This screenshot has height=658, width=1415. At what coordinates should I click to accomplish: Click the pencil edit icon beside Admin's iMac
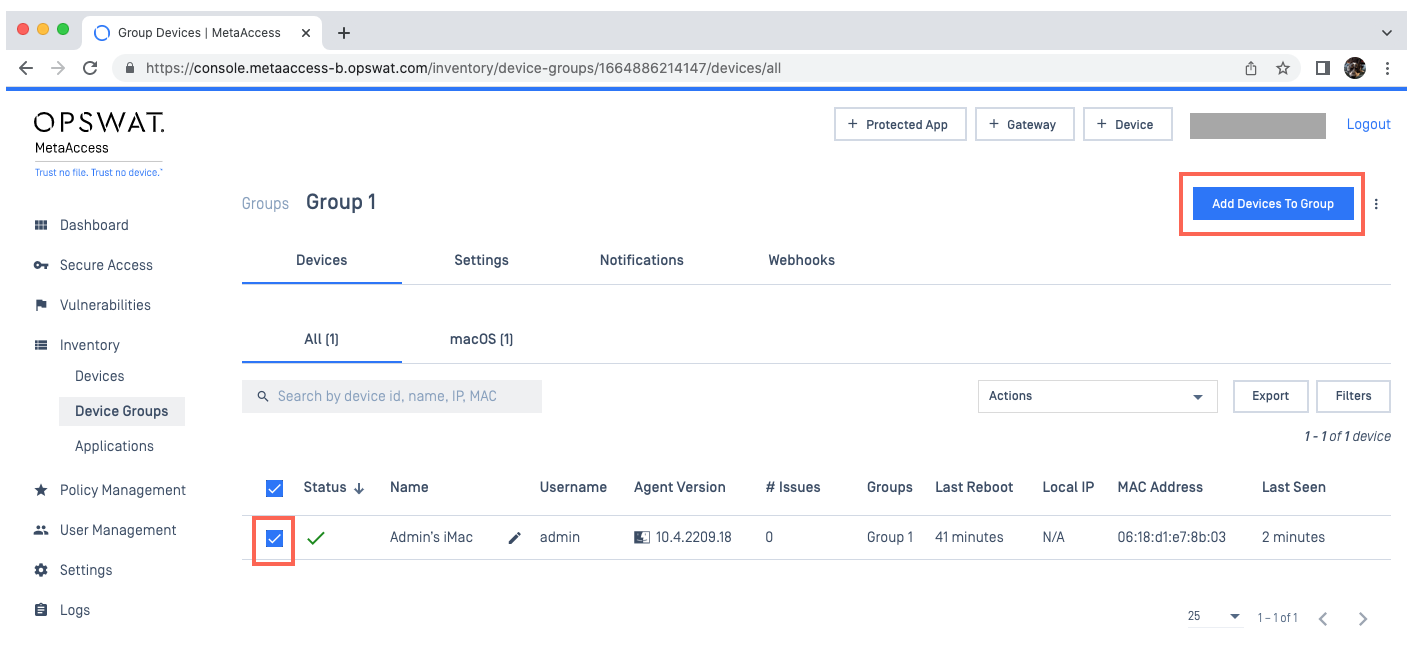click(x=515, y=538)
